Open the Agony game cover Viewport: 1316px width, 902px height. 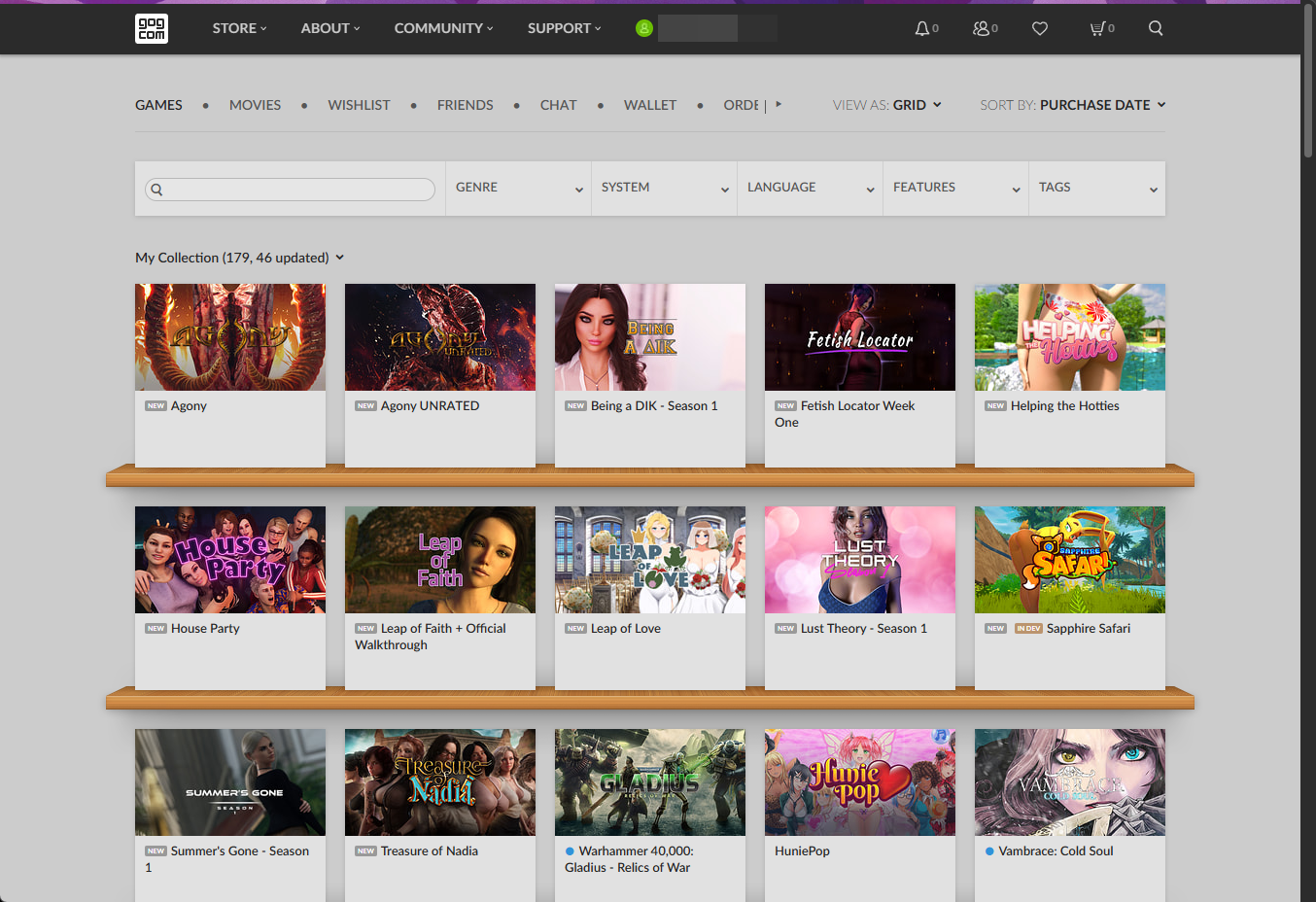230,337
